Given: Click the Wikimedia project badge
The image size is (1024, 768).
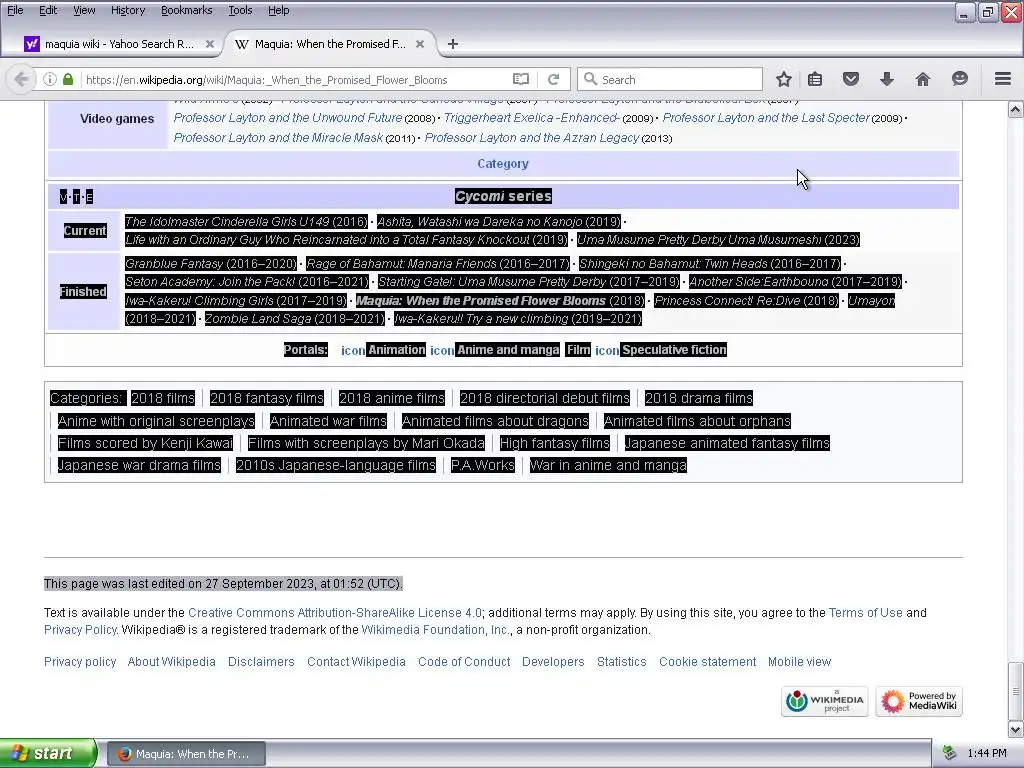Looking at the screenshot, I should (x=825, y=701).
